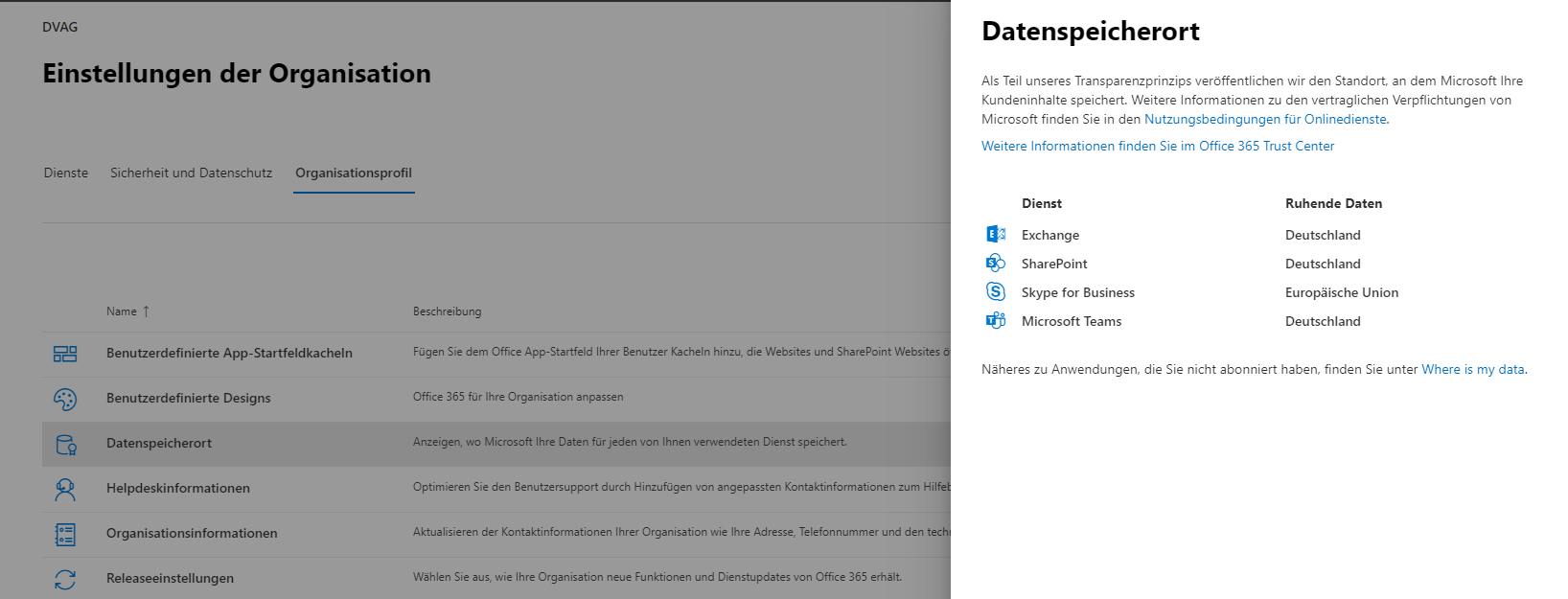Open Helpdeskinformationen setting
The width and height of the screenshot is (1568, 599).
click(178, 489)
